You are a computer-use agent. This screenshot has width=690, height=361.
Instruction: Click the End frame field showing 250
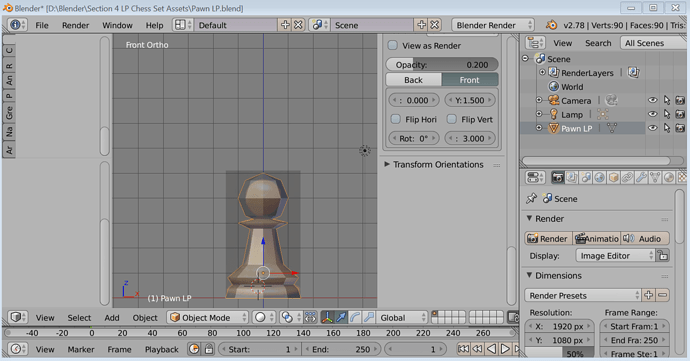pyautogui.click(x=341, y=349)
